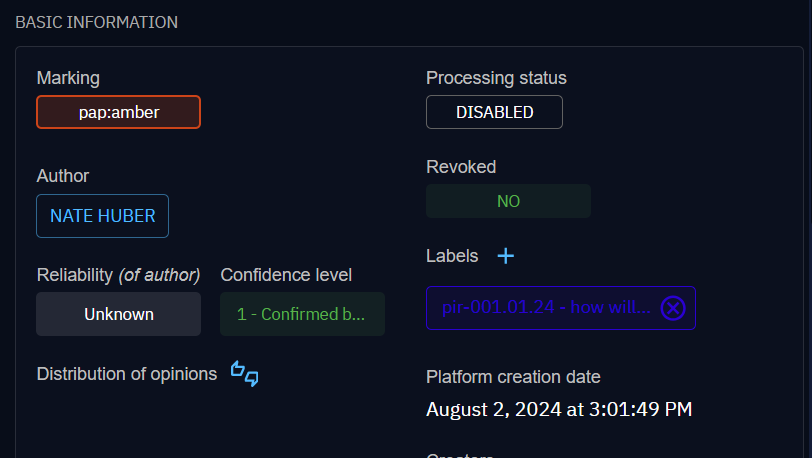Click the 'Reliability (of author)' title
This screenshot has height=458, width=812.
click(118, 274)
